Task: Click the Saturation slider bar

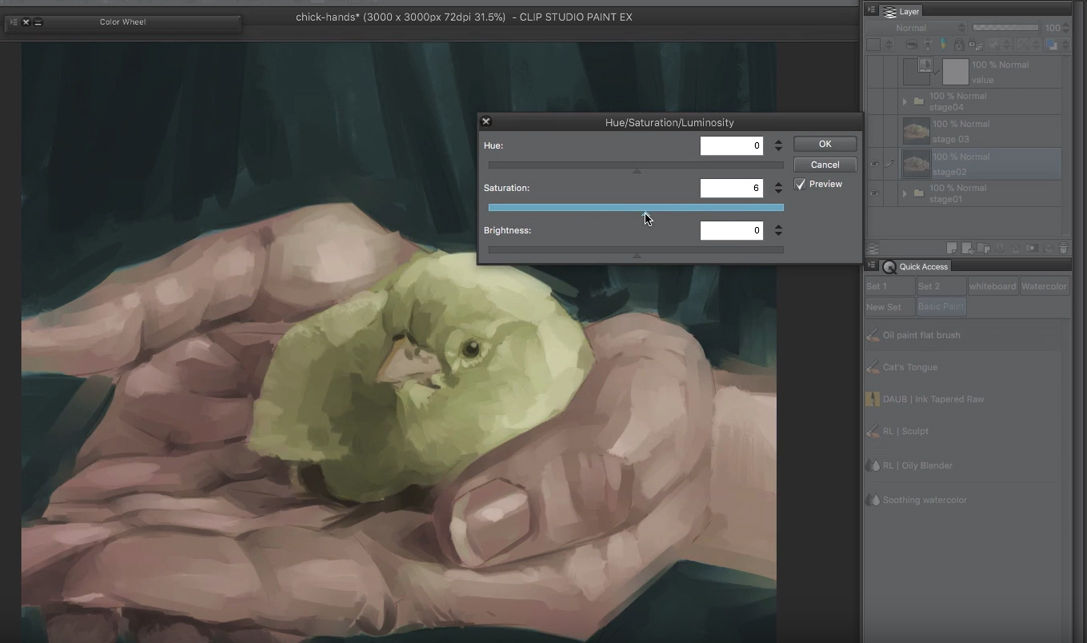Action: click(635, 208)
